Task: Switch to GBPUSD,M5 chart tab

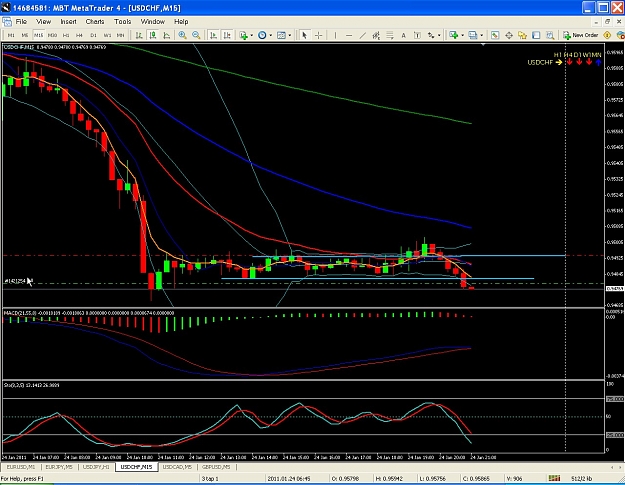Action: (x=216, y=467)
